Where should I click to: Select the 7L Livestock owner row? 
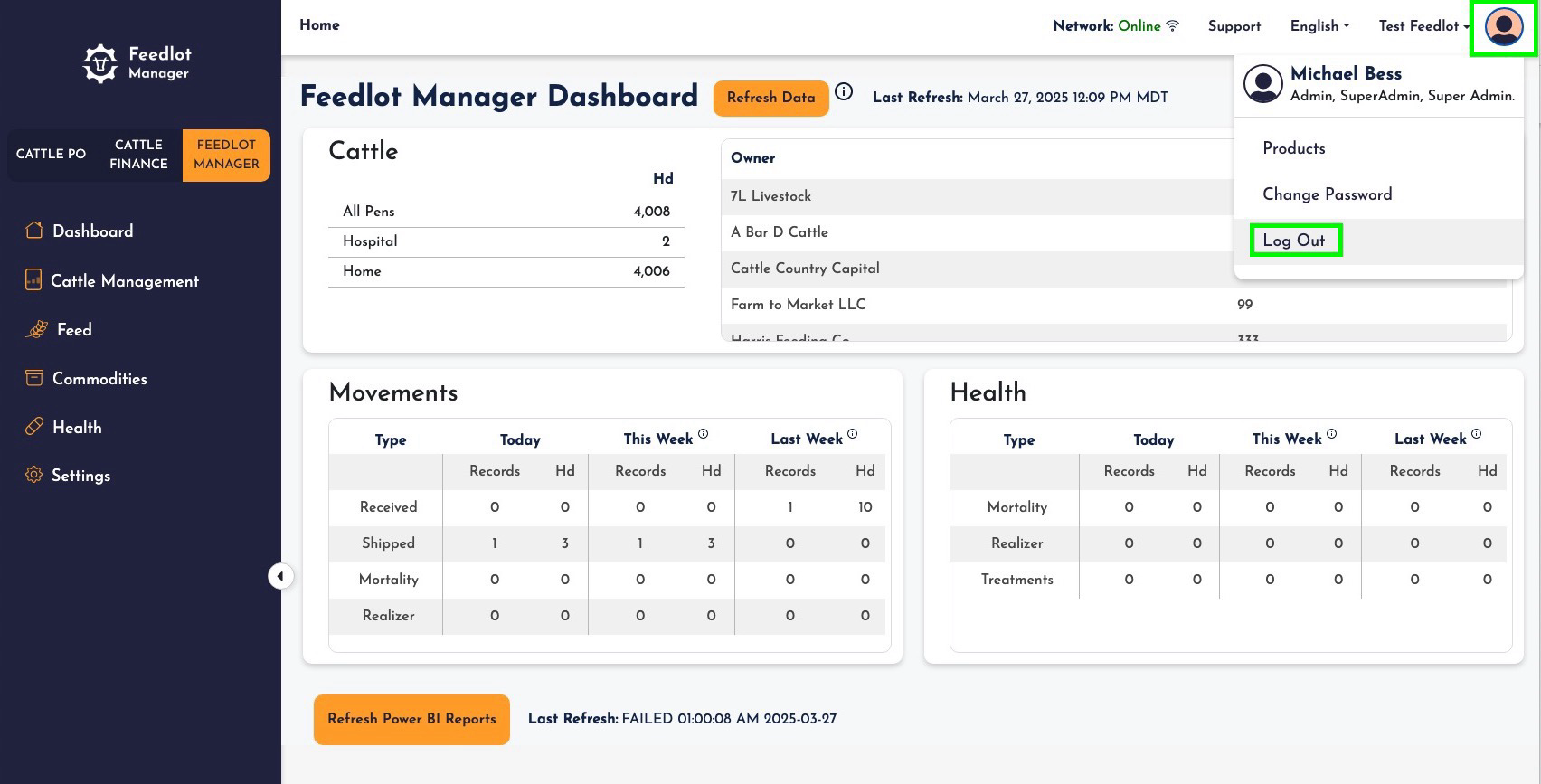(x=978, y=196)
